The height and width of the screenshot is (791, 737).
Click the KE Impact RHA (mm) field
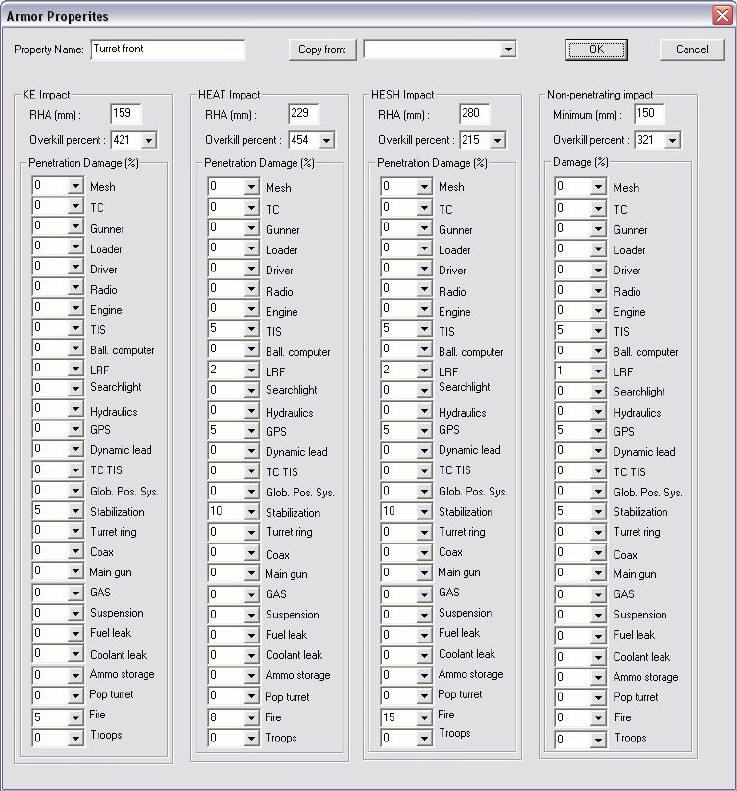[126, 114]
